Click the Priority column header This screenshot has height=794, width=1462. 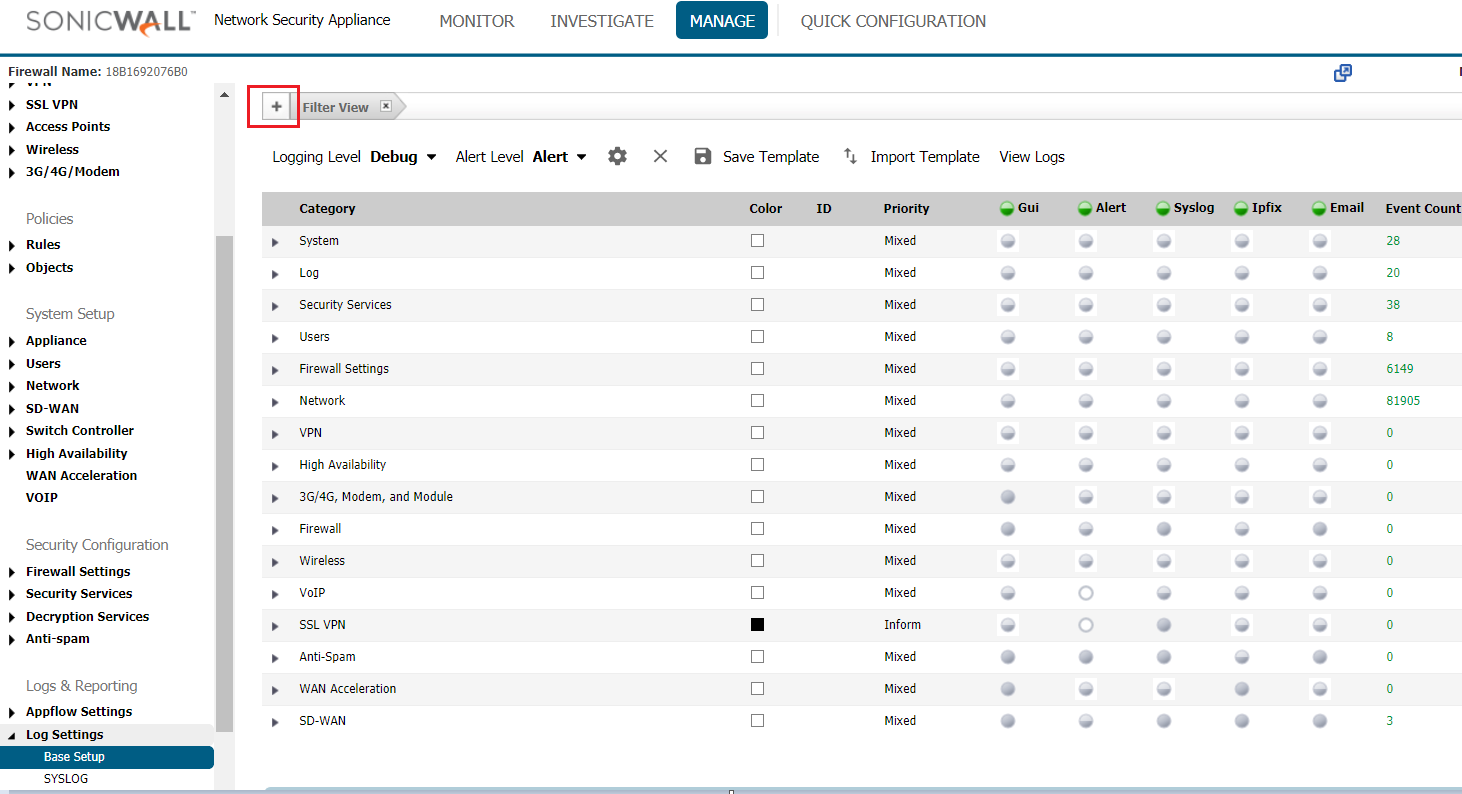[906, 209]
